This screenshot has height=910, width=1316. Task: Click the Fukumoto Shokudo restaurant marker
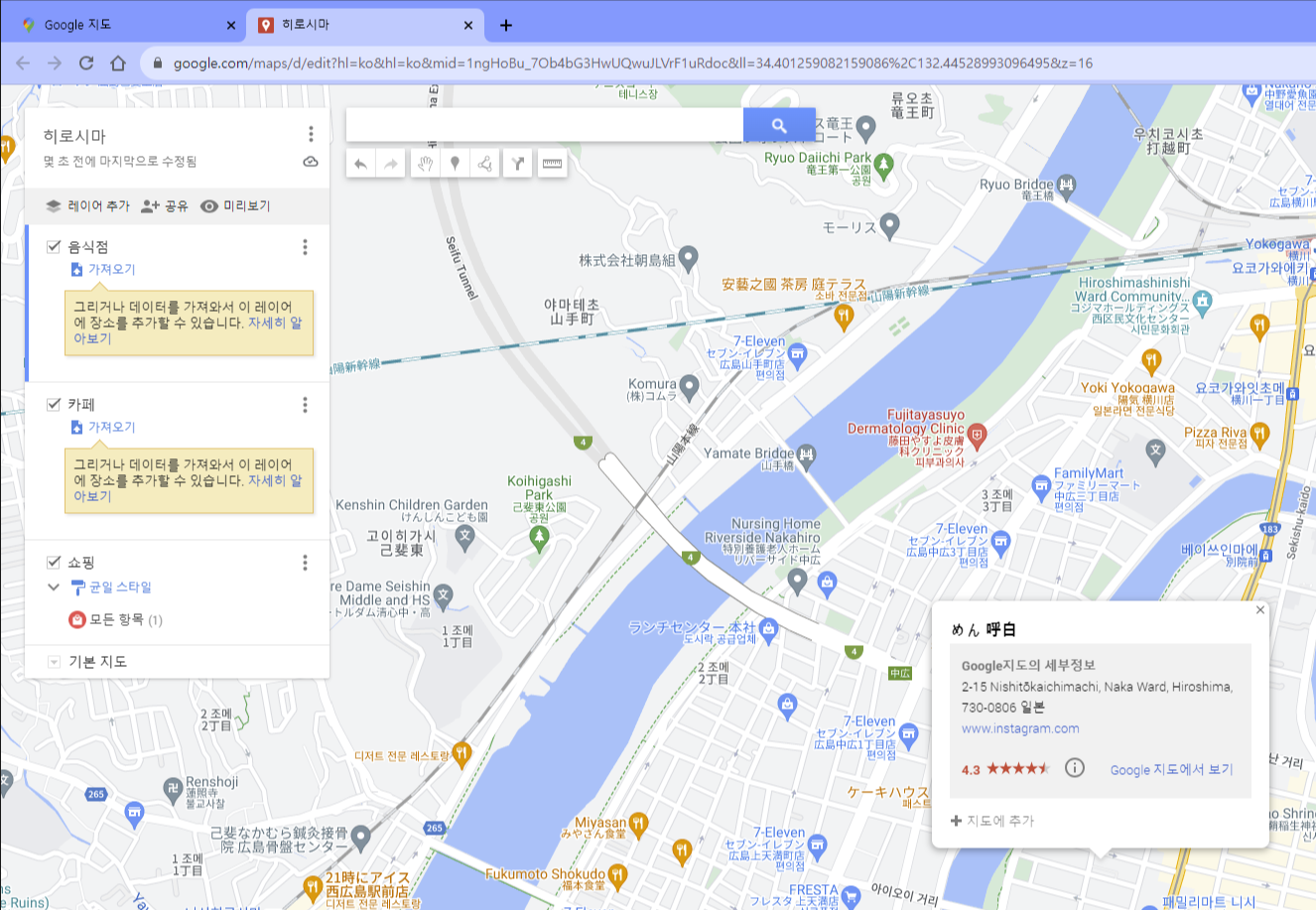(x=617, y=874)
